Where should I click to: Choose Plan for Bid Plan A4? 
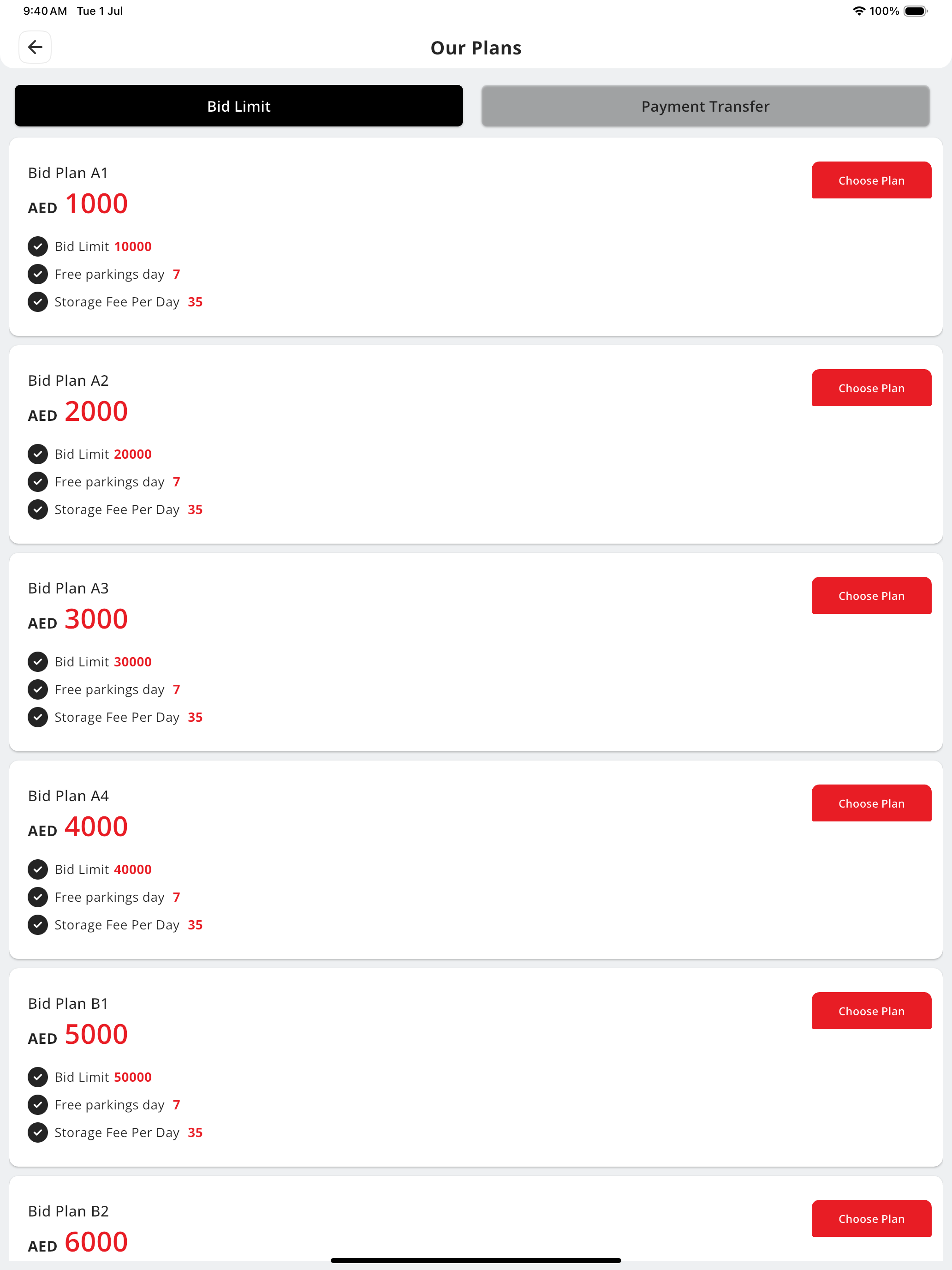point(871,803)
